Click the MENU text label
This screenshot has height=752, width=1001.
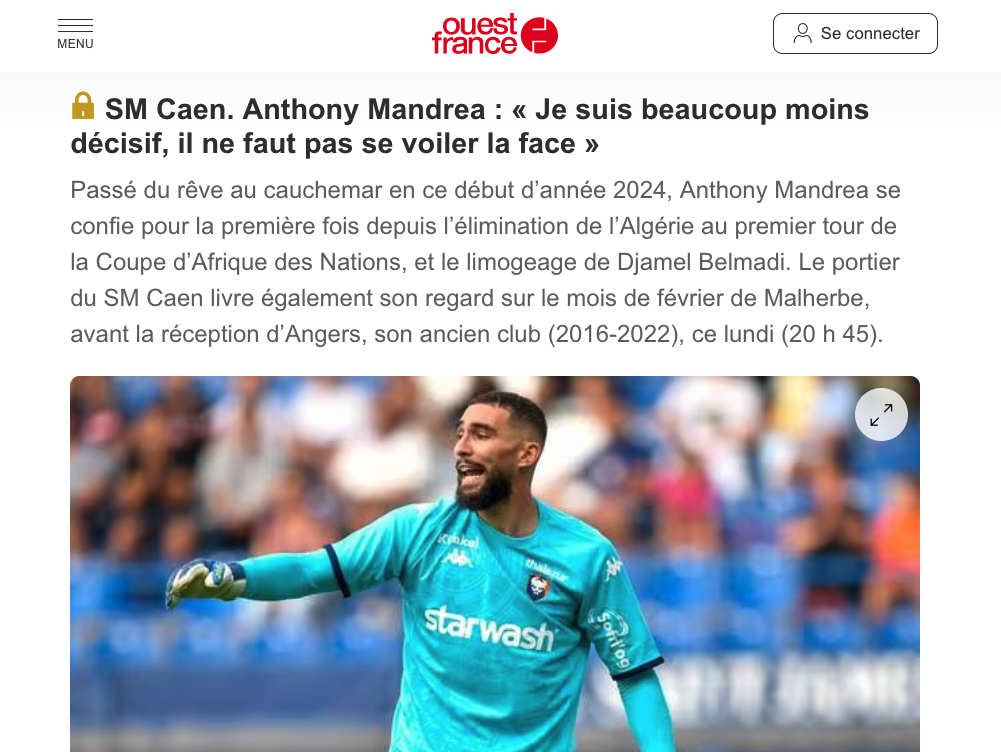coord(75,44)
